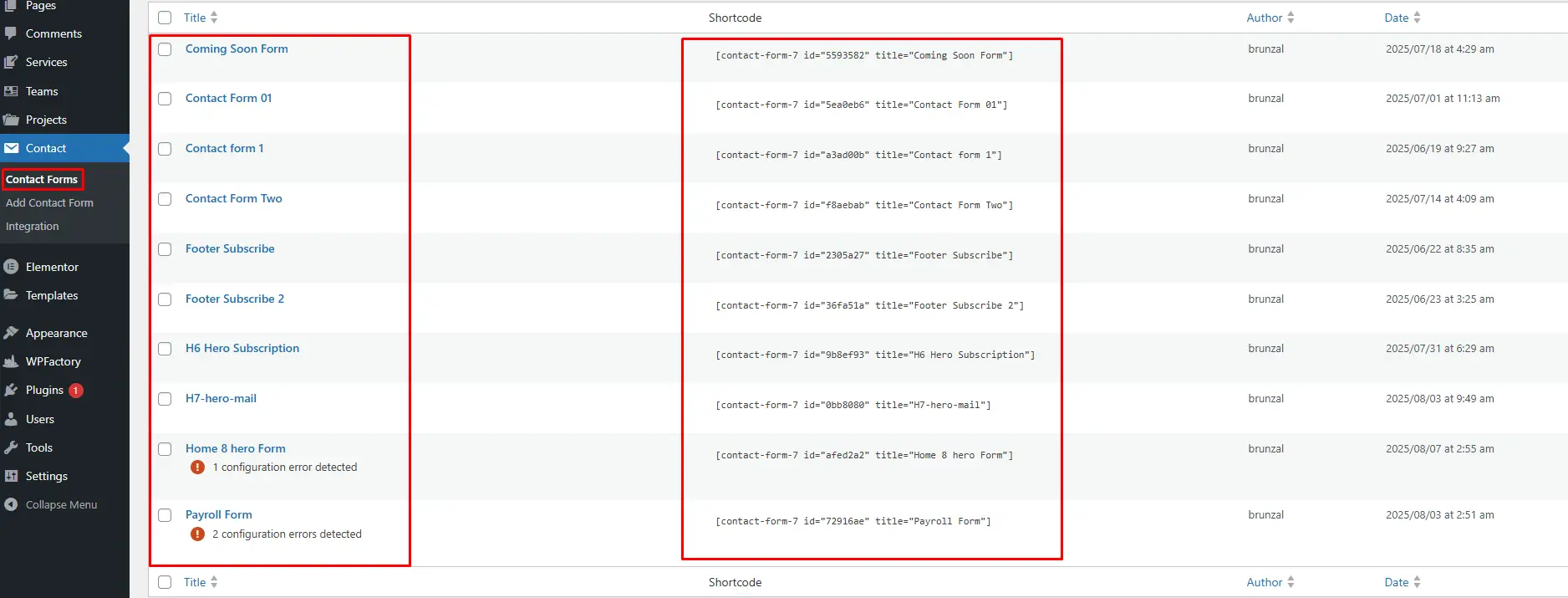Open the Contact Form Two title link
Viewport: 1568px width, 598px height.
(x=234, y=198)
